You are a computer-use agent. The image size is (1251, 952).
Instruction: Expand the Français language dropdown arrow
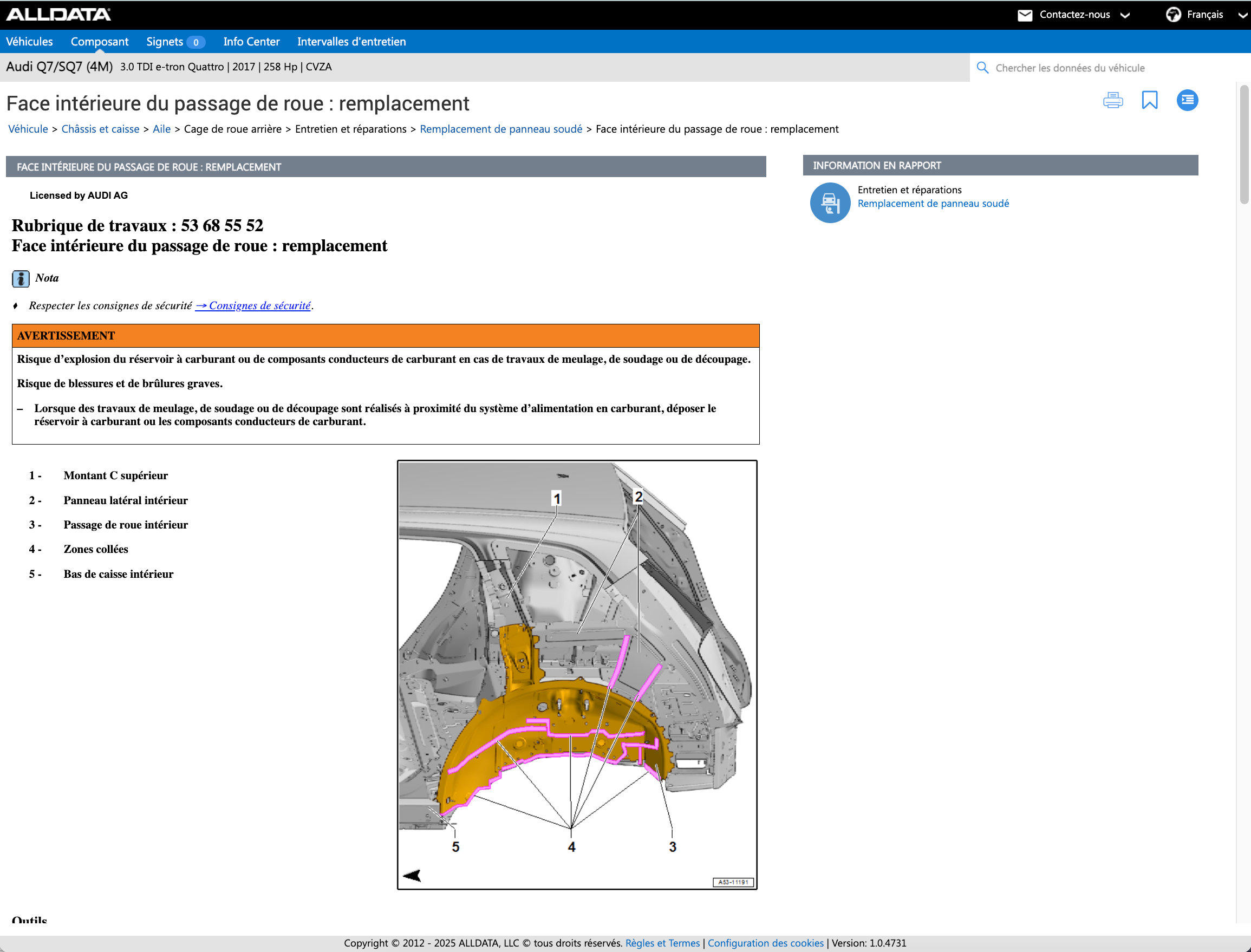coord(1242,15)
